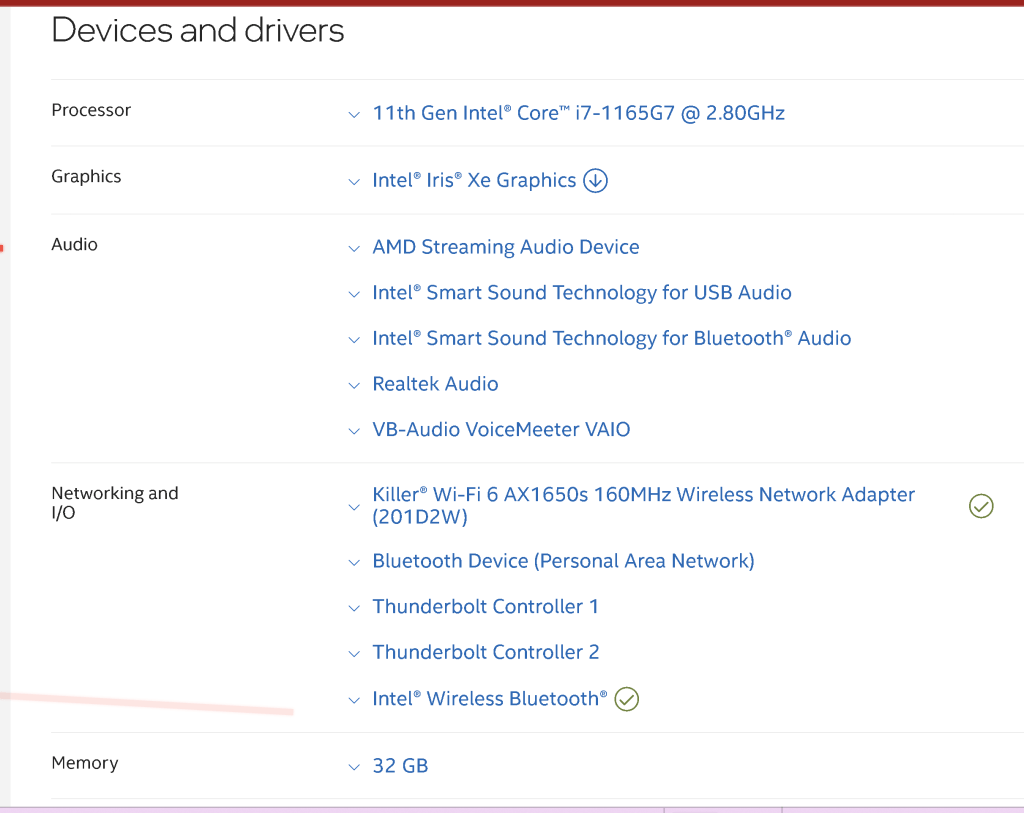The width and height of the screenshot is (1024, 813).
Task: Open Intel Smart Sound Technology for USB Audio
Action: point(582,293)
